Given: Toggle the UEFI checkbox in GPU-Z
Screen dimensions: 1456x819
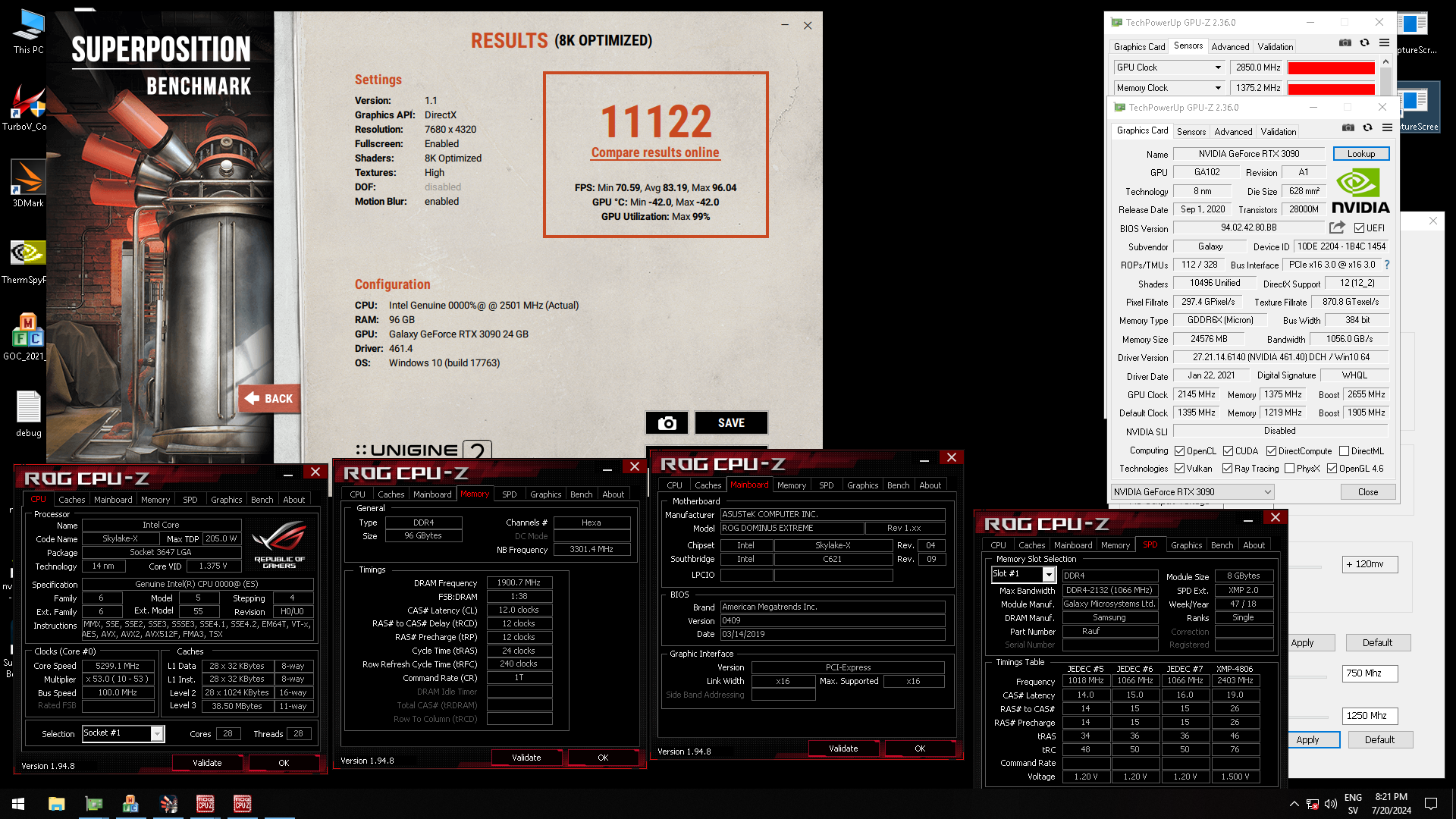Looking at the screenshot, I should coord(1359,228).
